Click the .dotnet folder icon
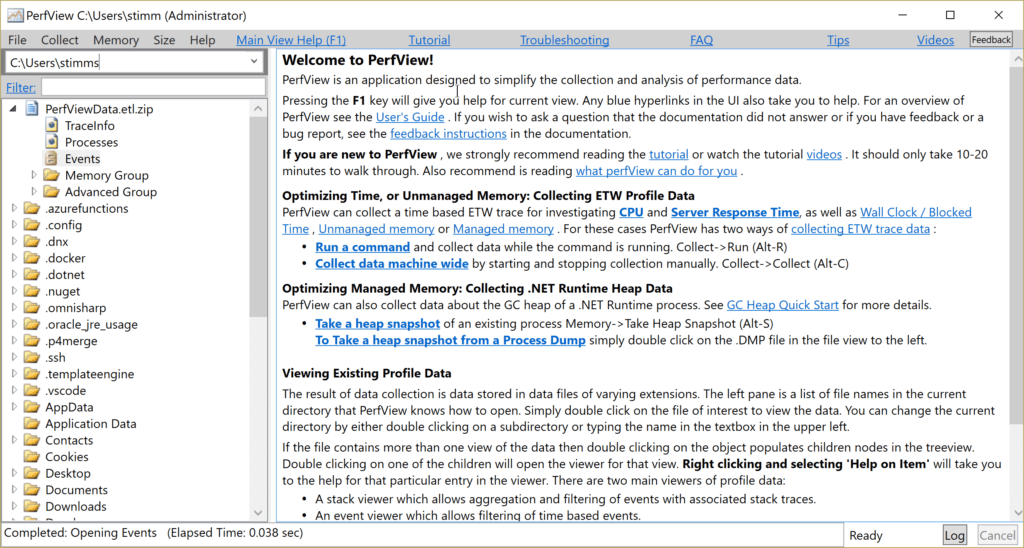Image resolution: width=1024 pixels, height=548 pixels. click(x=32, y=274)
